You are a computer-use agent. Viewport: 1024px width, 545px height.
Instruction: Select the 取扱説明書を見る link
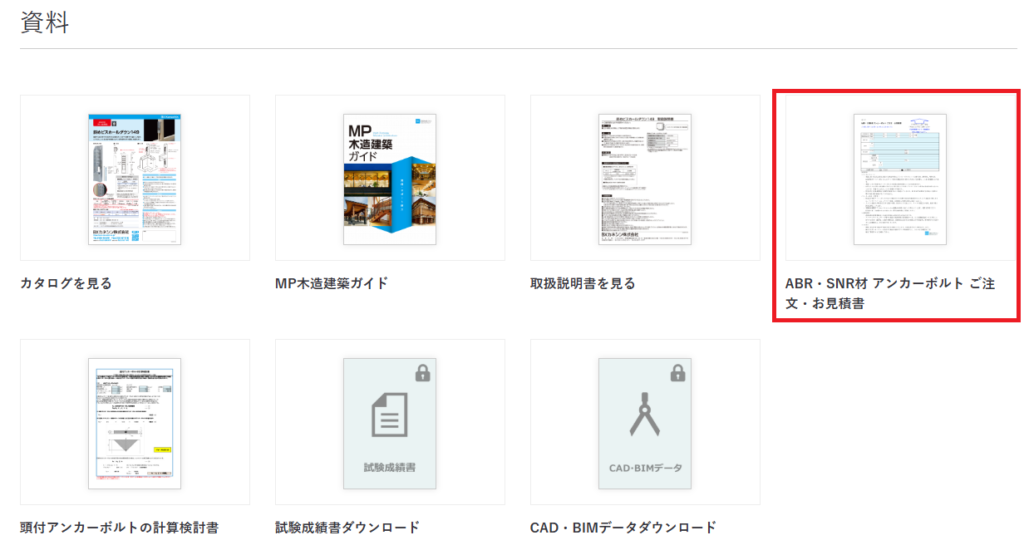[582, 283]
